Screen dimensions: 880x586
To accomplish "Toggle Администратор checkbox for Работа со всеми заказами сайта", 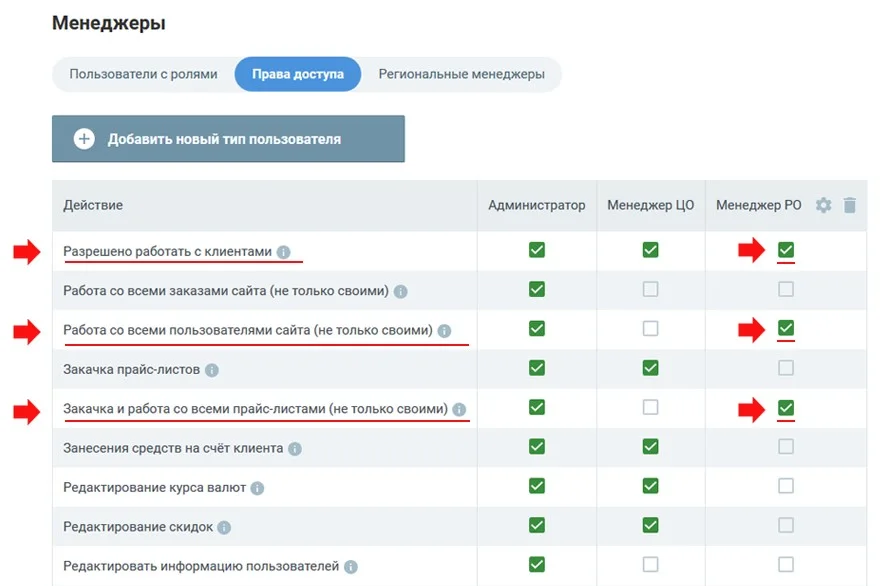I will pos(537,289).
